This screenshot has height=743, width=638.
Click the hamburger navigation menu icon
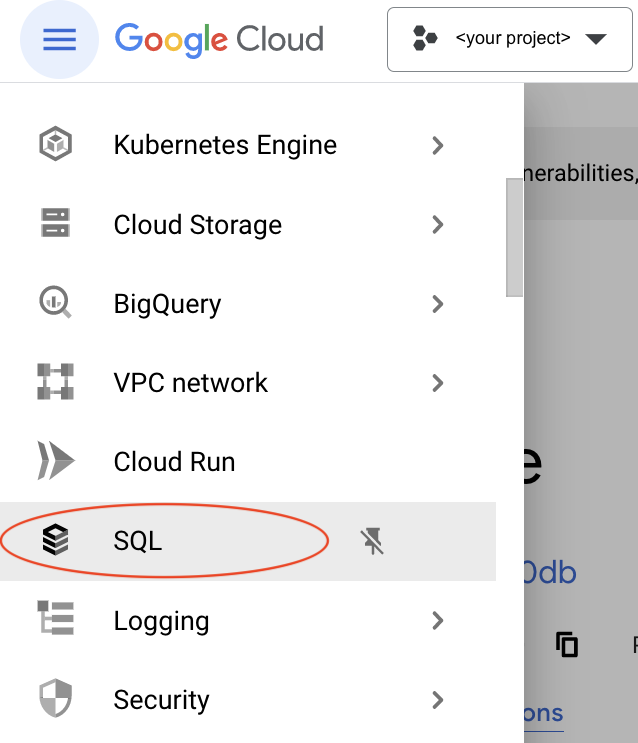(59, 39)
